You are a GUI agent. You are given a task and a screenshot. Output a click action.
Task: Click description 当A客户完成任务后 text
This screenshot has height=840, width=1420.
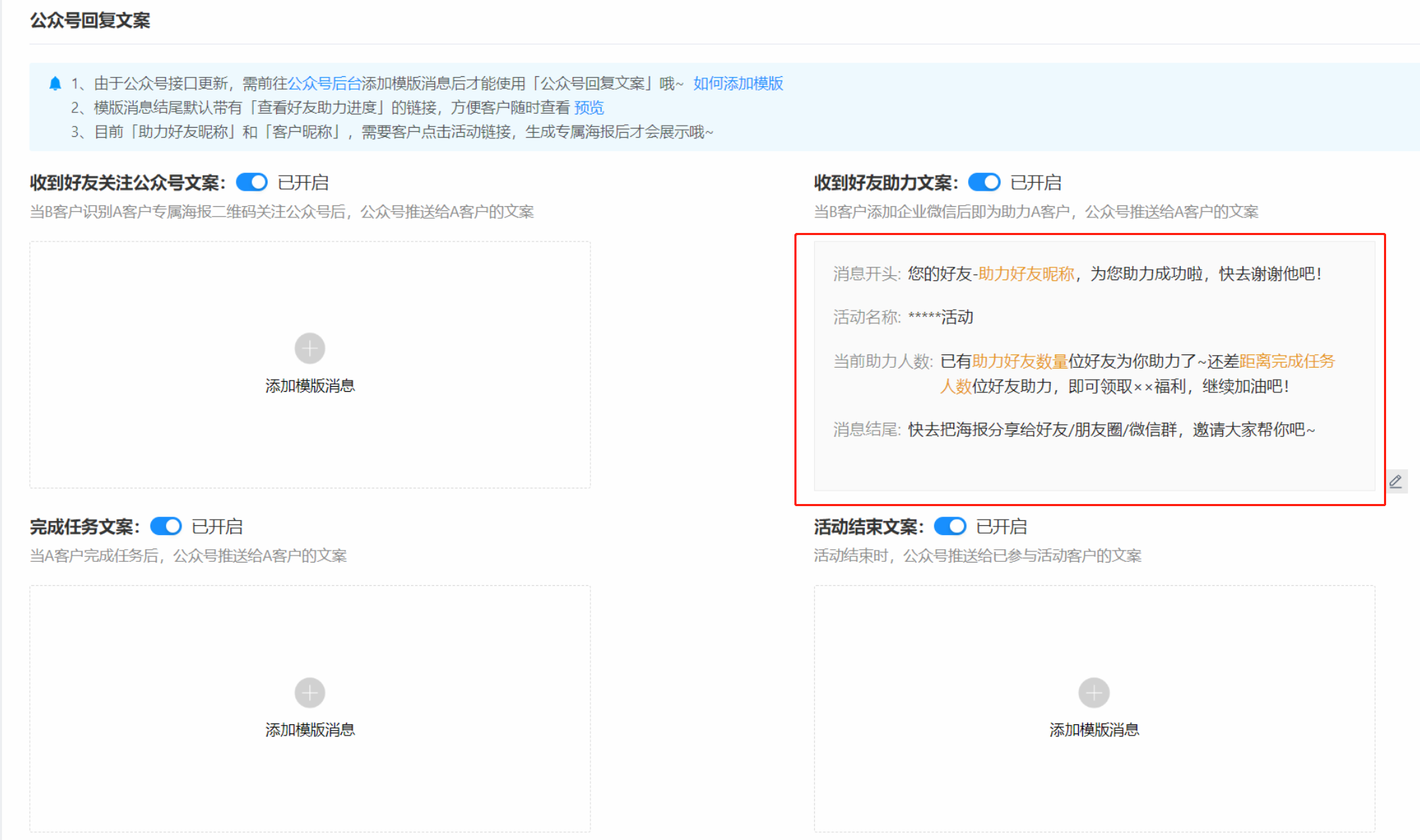tap(189, 556)
